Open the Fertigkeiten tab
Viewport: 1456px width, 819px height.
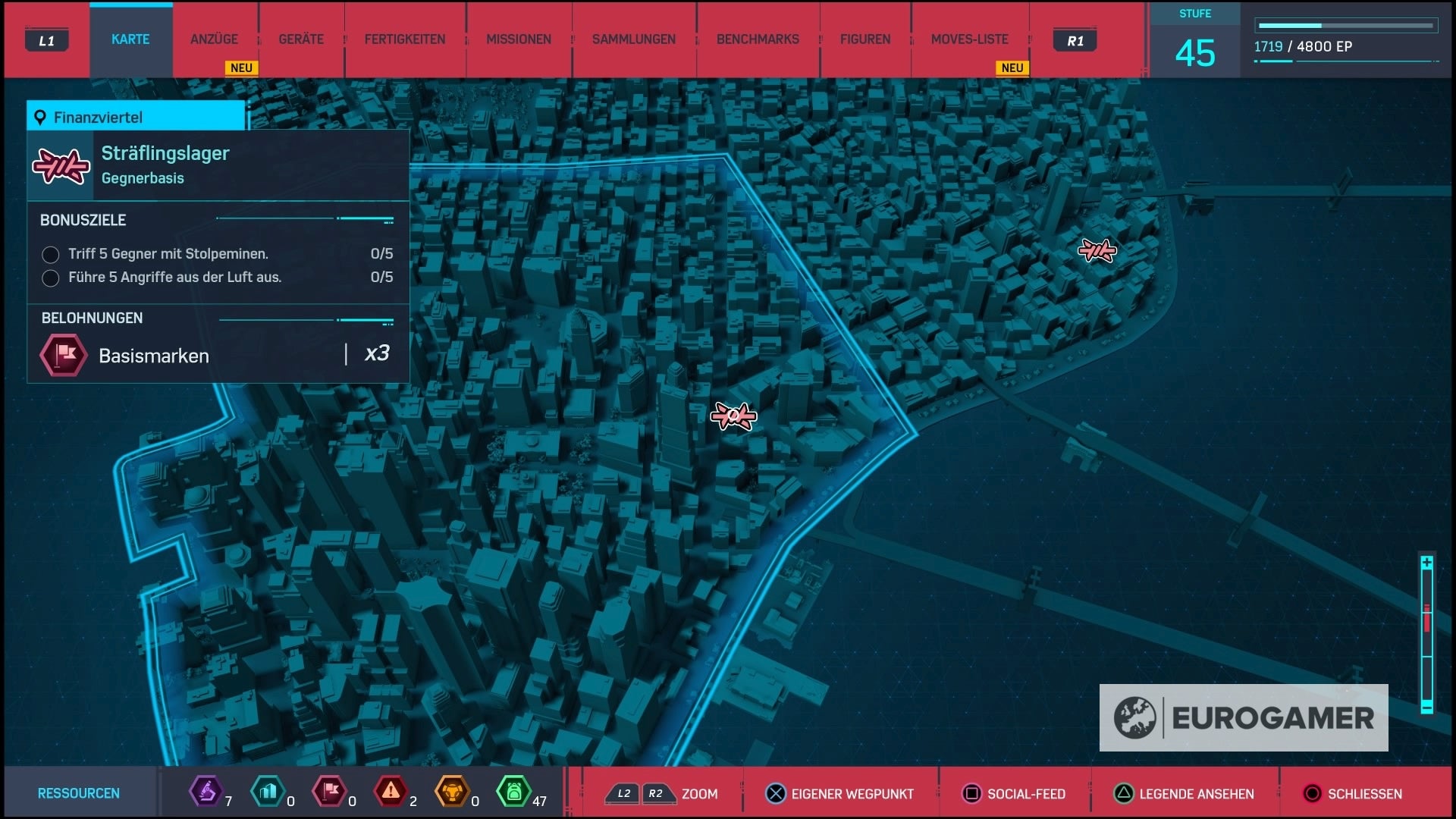[x=405, y=39]
